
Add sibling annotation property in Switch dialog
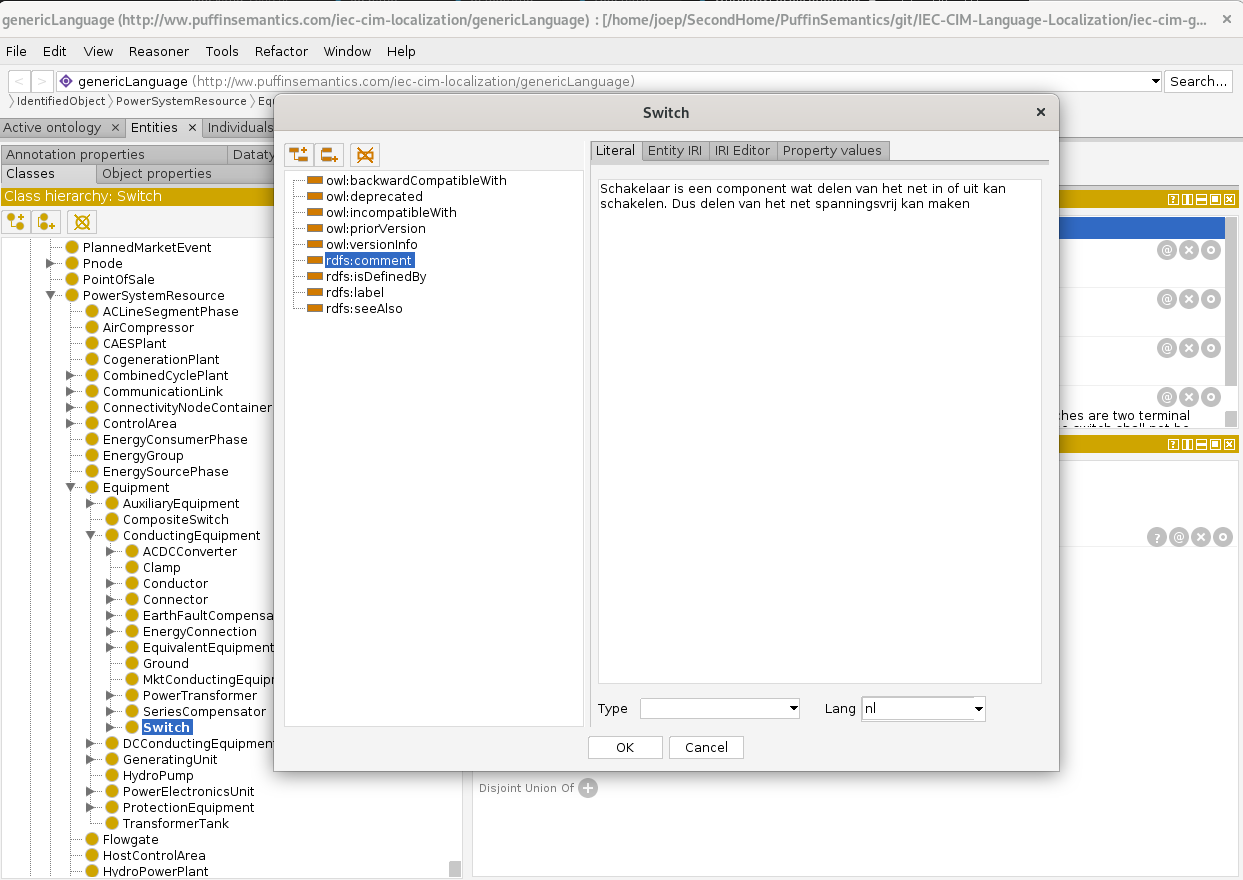330,155
